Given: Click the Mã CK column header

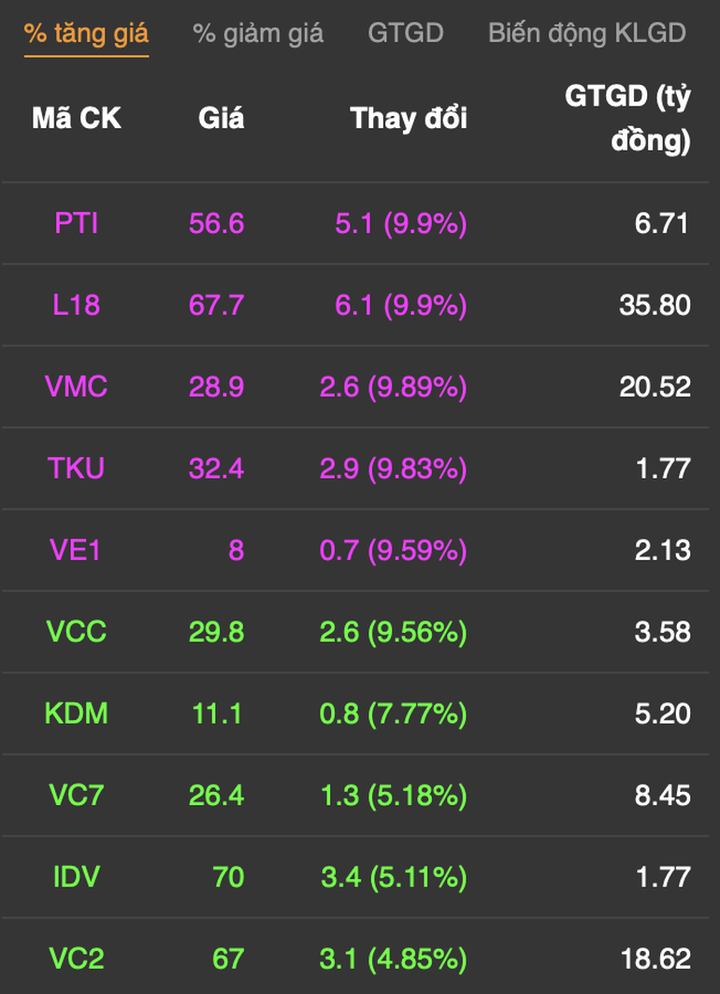Looking at the screenshot, I should click(x=76, y=118).
